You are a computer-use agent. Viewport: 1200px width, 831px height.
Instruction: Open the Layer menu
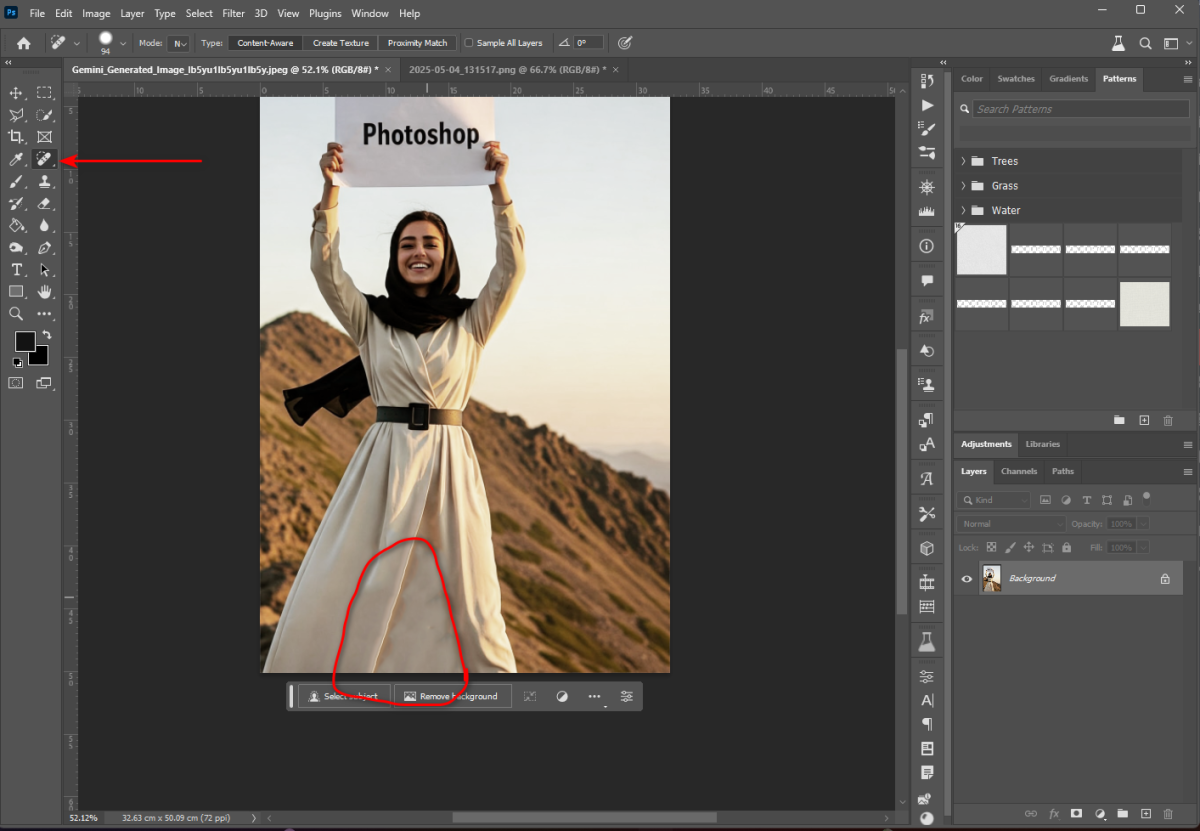click(x=132, y=14)
